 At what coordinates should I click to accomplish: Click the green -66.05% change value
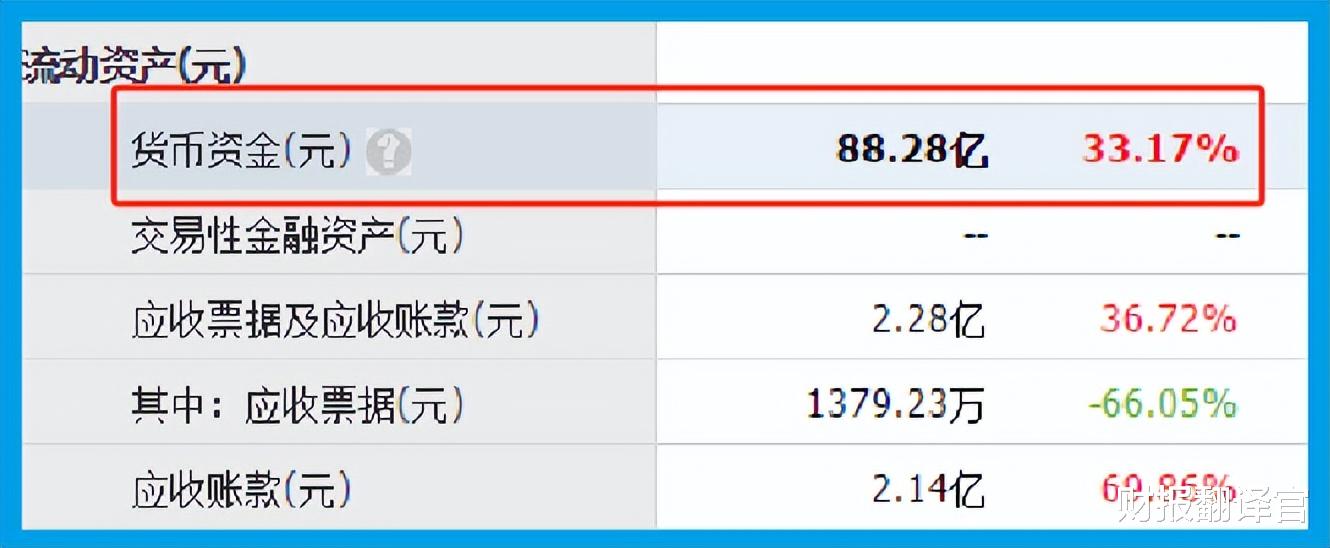(x=1162, y=405)
